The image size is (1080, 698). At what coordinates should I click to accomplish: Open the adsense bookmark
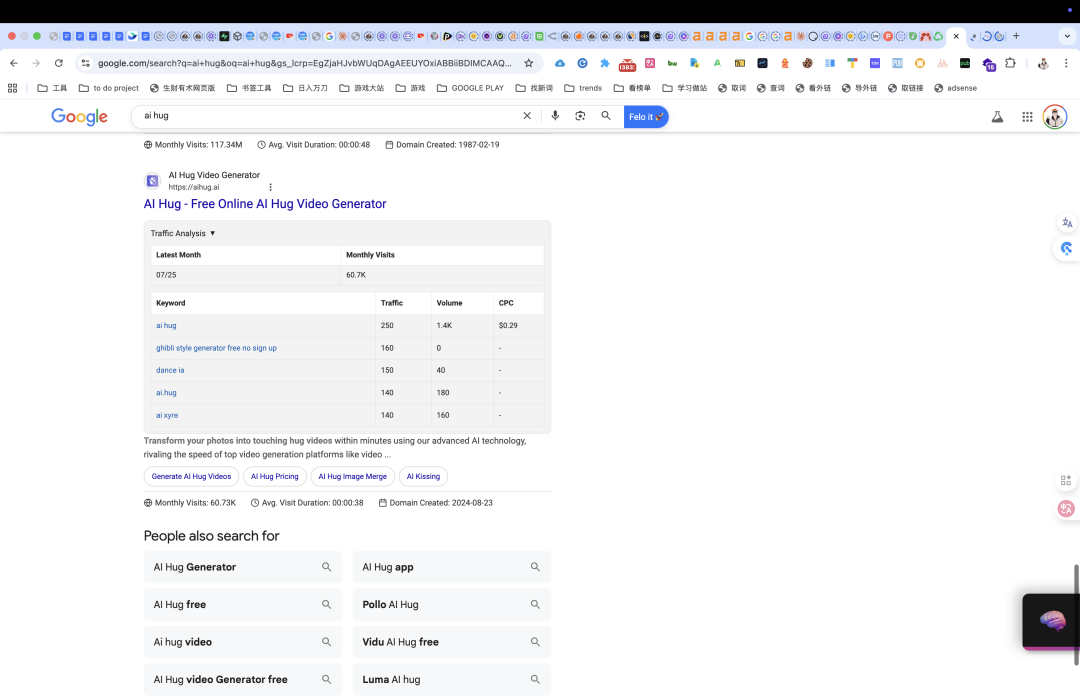(955, 88)
